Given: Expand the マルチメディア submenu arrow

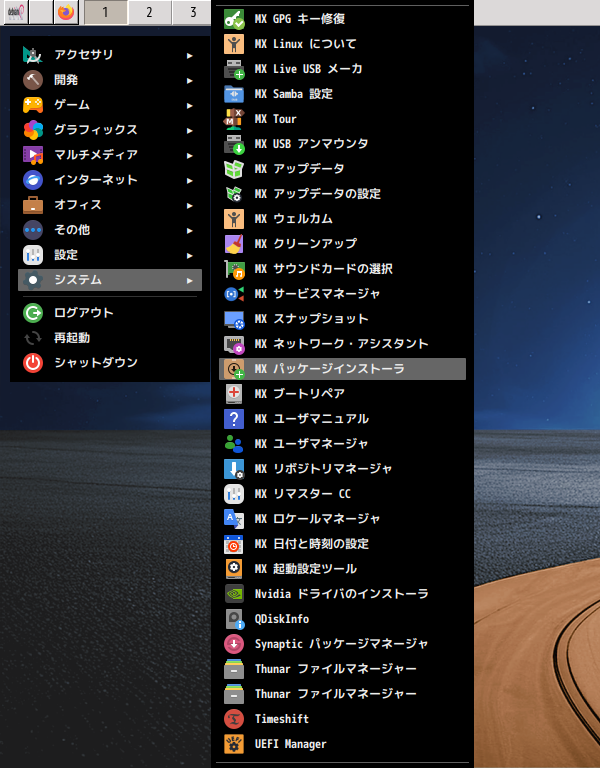Looking at the screenshot, I should pyautogui.click(x=190, y=156).
